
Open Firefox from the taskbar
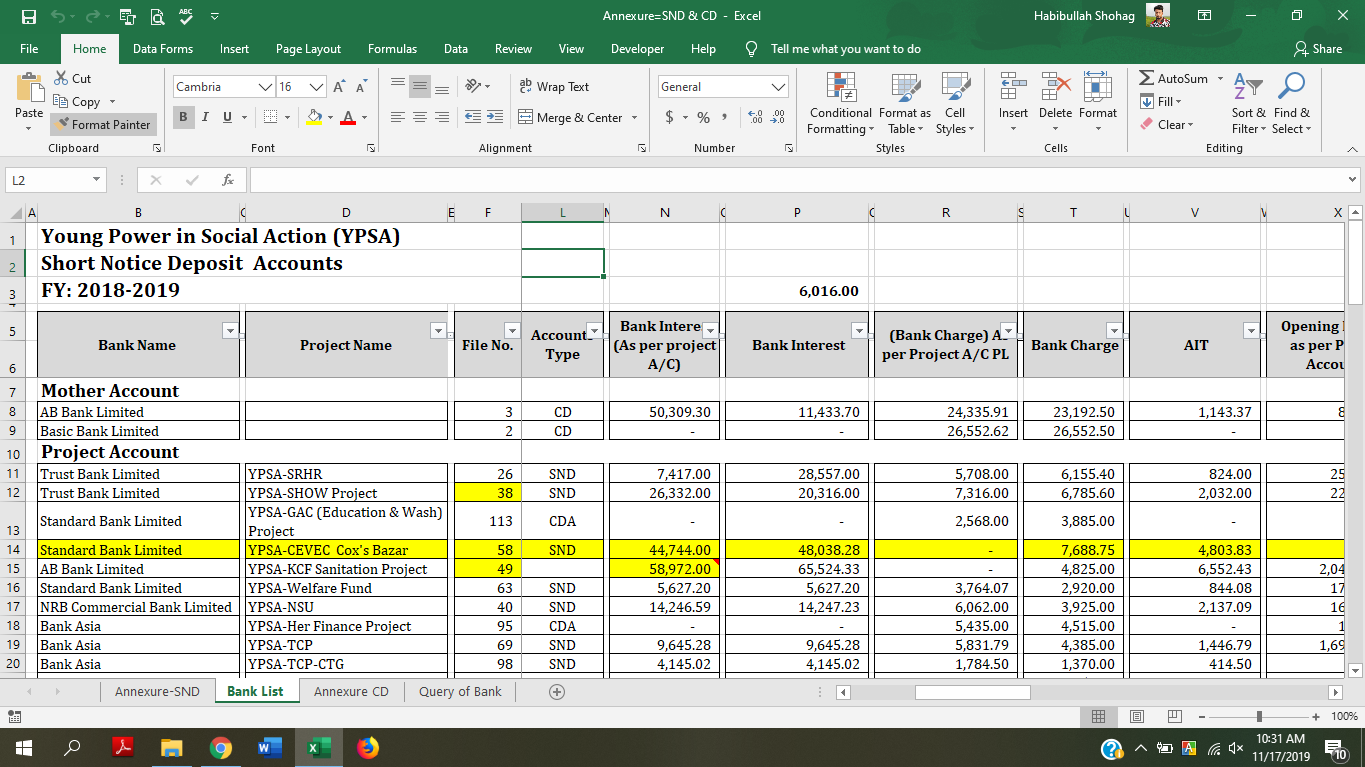coord(368,747)
